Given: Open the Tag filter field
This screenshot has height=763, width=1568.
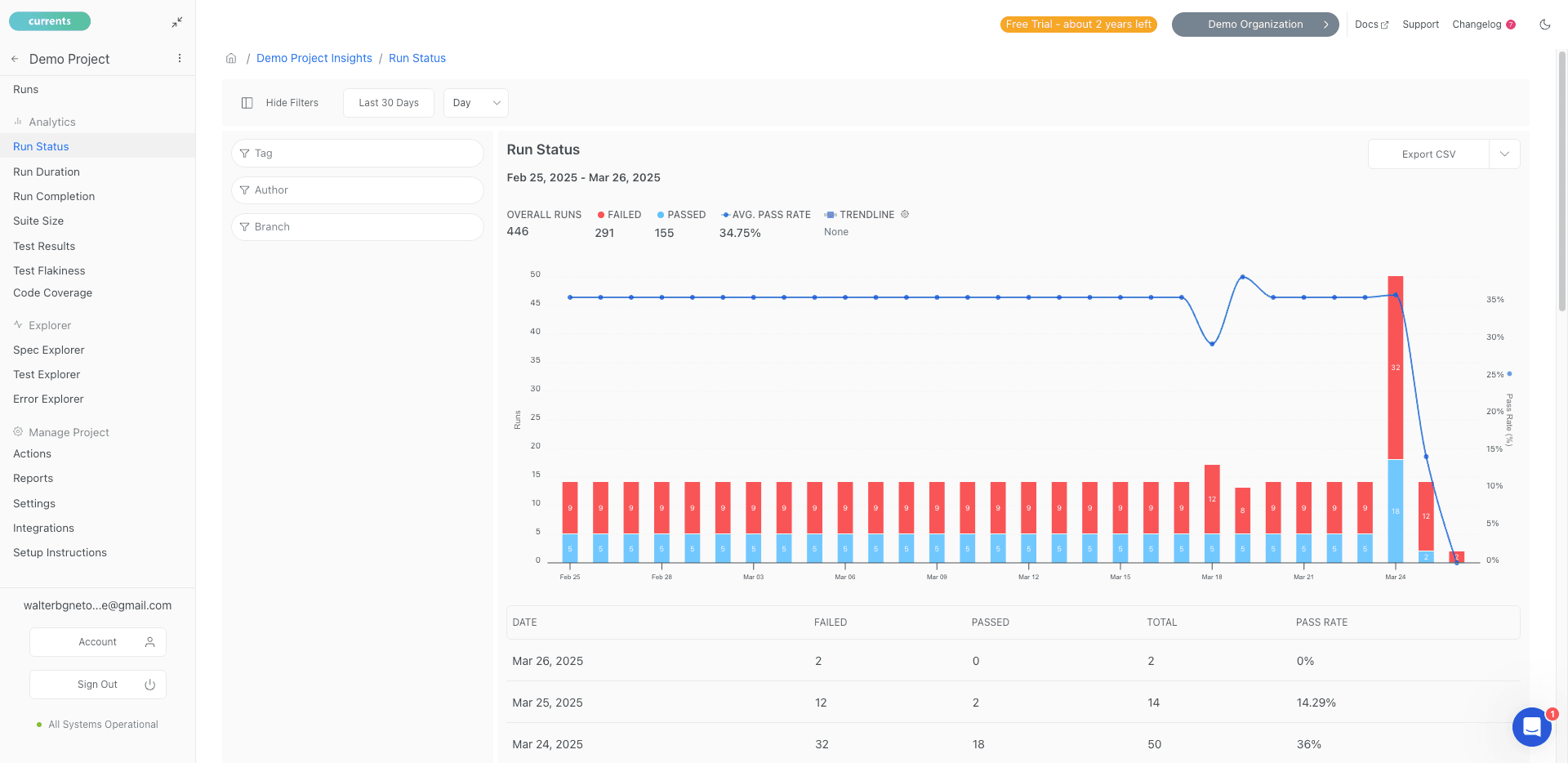Looking at the screenshot, I should coord(358,154).
